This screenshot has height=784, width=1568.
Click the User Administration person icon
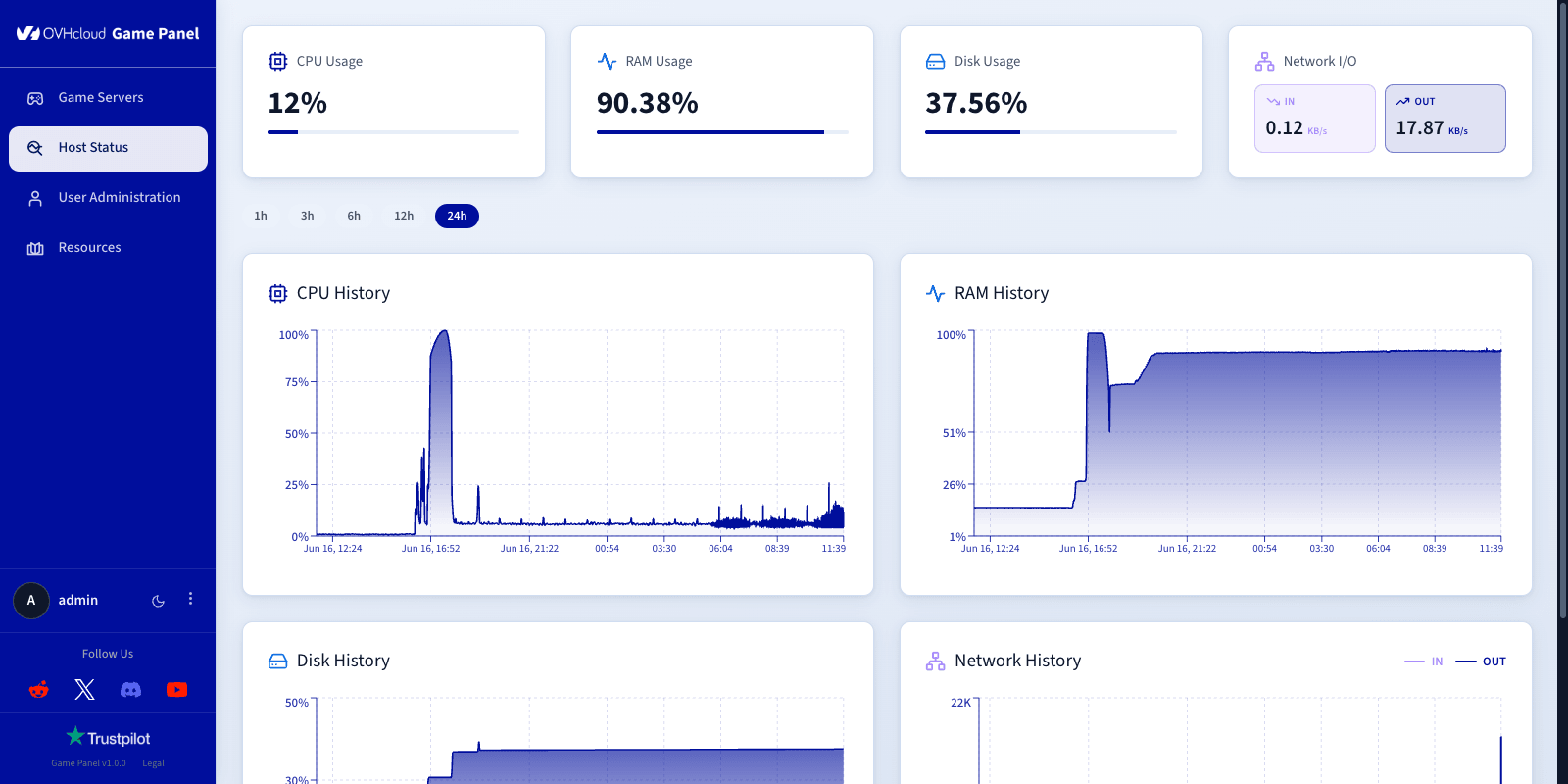[35, 198]
